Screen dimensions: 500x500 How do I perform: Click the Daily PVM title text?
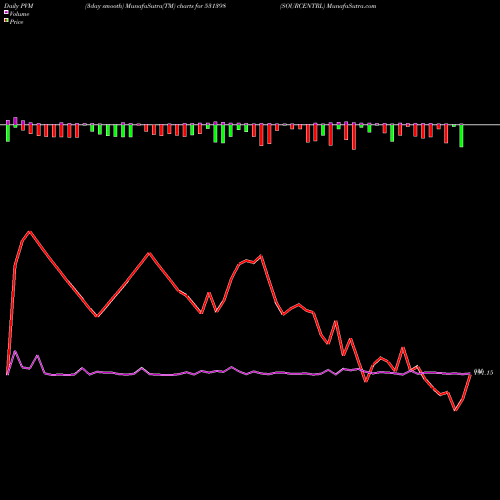point(19,6)
